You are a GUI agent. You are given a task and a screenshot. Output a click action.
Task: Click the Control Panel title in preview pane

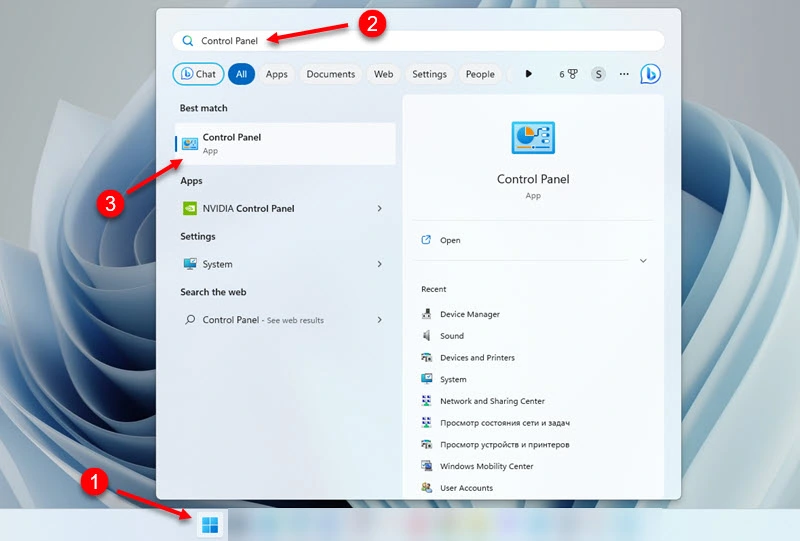pos(533,179)
